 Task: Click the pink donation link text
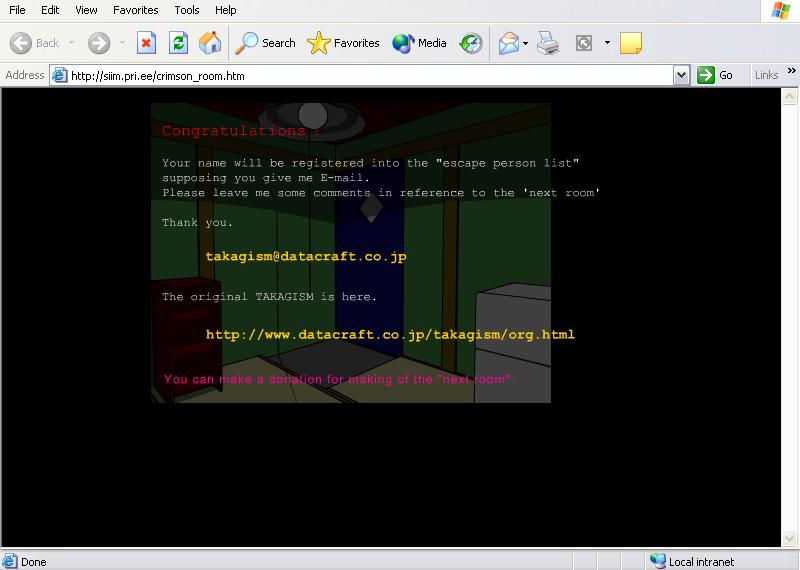339,379
